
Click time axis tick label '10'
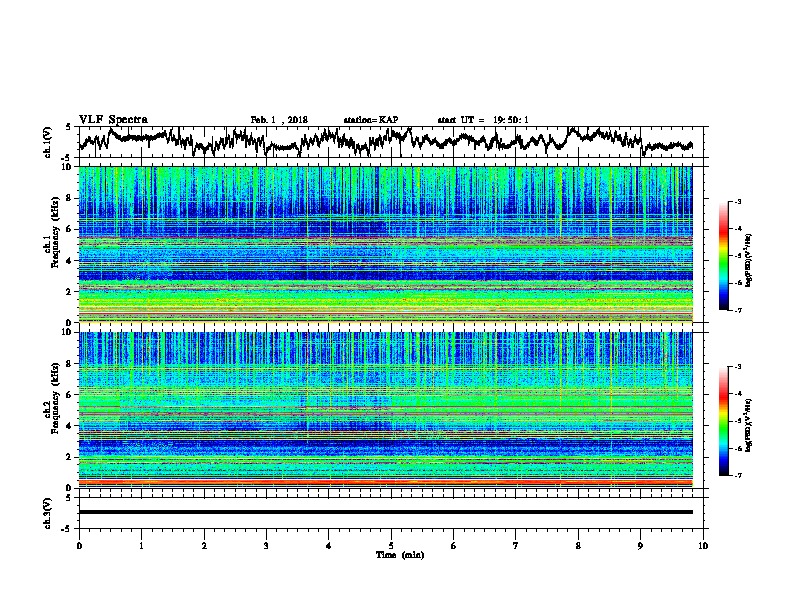pos(703,546)
